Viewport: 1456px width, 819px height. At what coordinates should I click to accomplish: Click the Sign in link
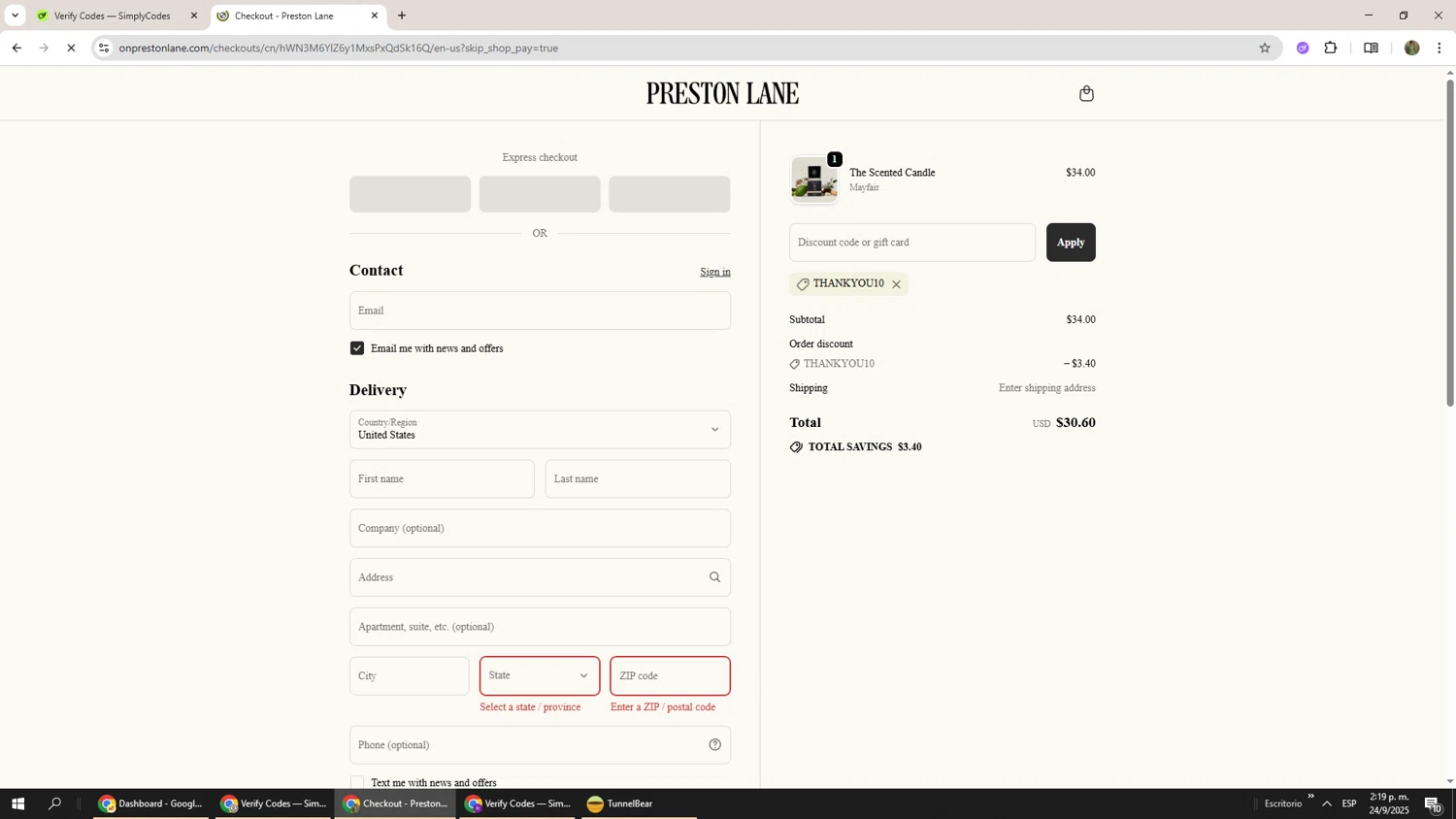[715, 272]
